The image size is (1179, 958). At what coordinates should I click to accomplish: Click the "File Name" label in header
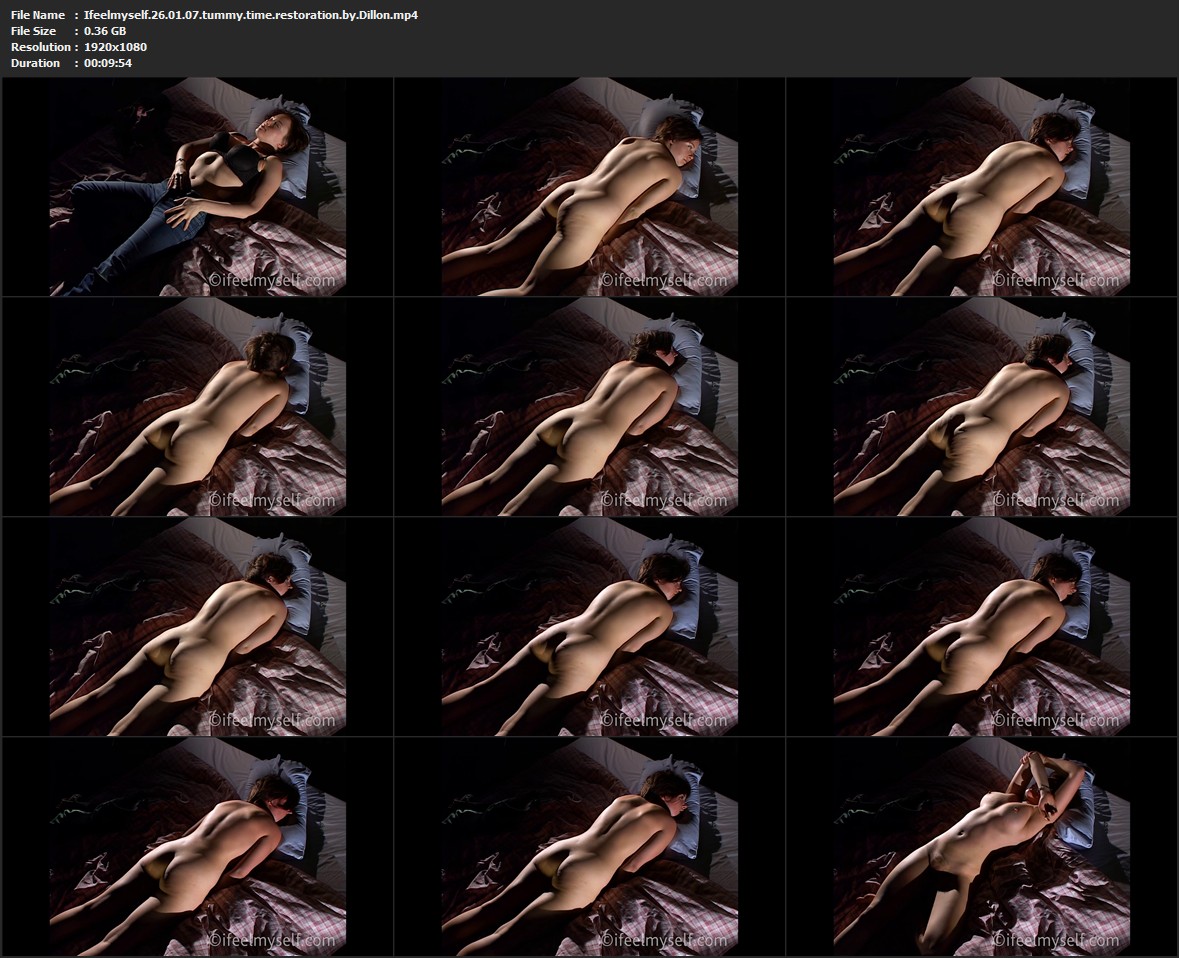[38, 15]
